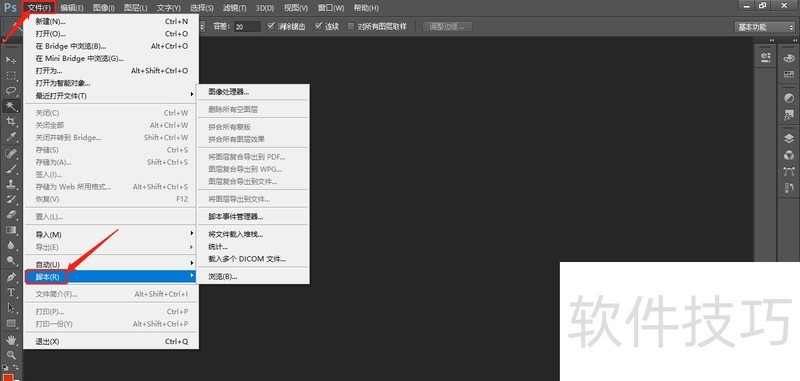Expand the 最近打开文件(T) submenu
Image resolution: width=800 pixels, height=381 pixels.
(x=112, y=95)
